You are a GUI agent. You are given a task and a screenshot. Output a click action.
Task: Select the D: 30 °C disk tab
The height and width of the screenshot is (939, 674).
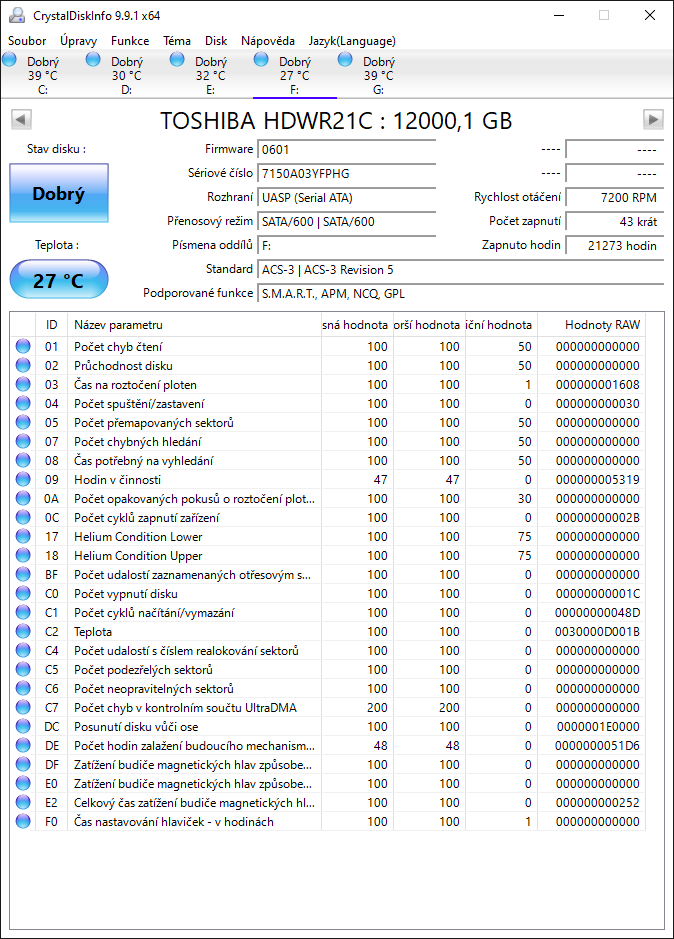(x=127, y=75)
